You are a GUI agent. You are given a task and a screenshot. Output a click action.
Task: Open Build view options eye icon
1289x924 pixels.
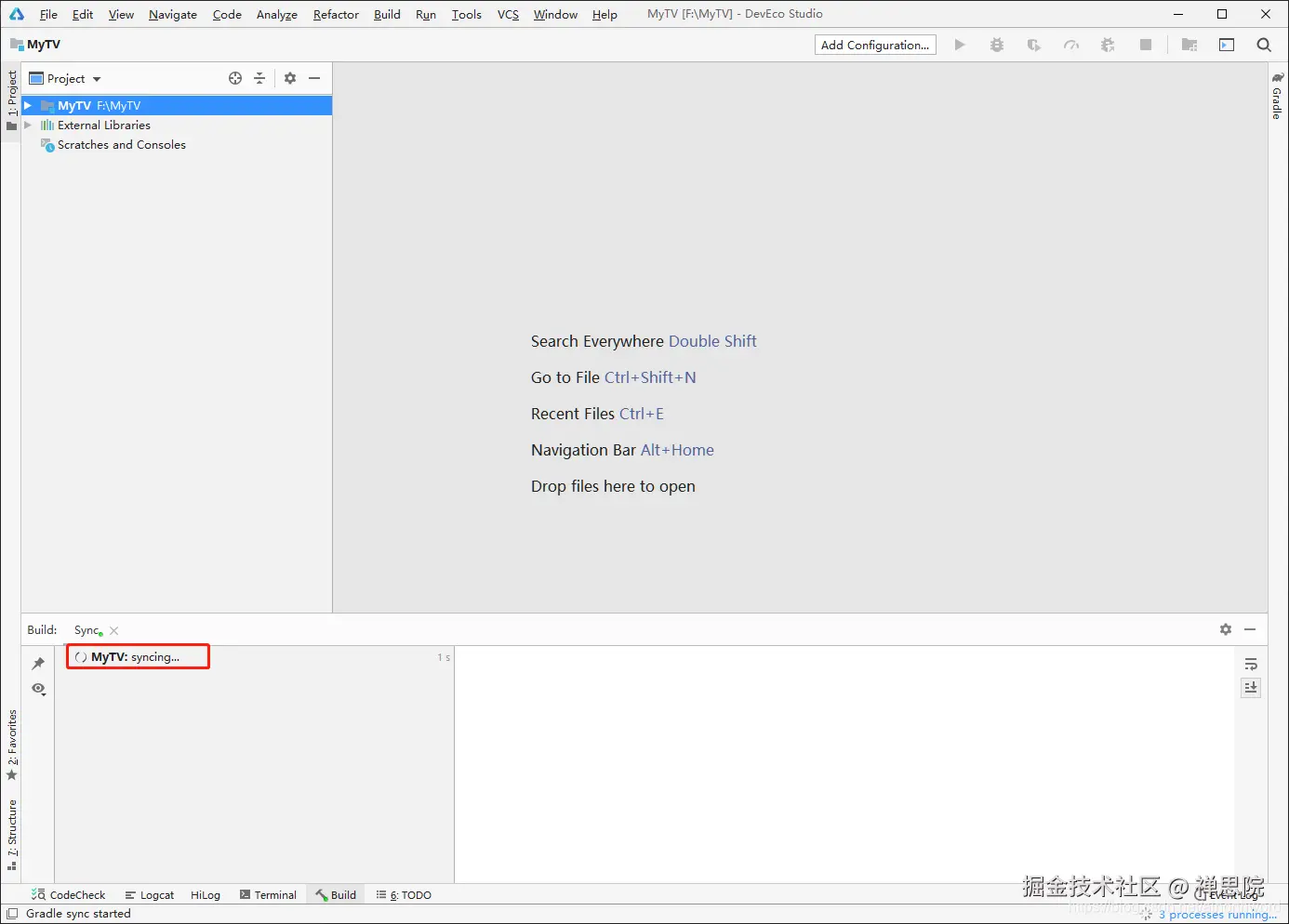(38, 689)
